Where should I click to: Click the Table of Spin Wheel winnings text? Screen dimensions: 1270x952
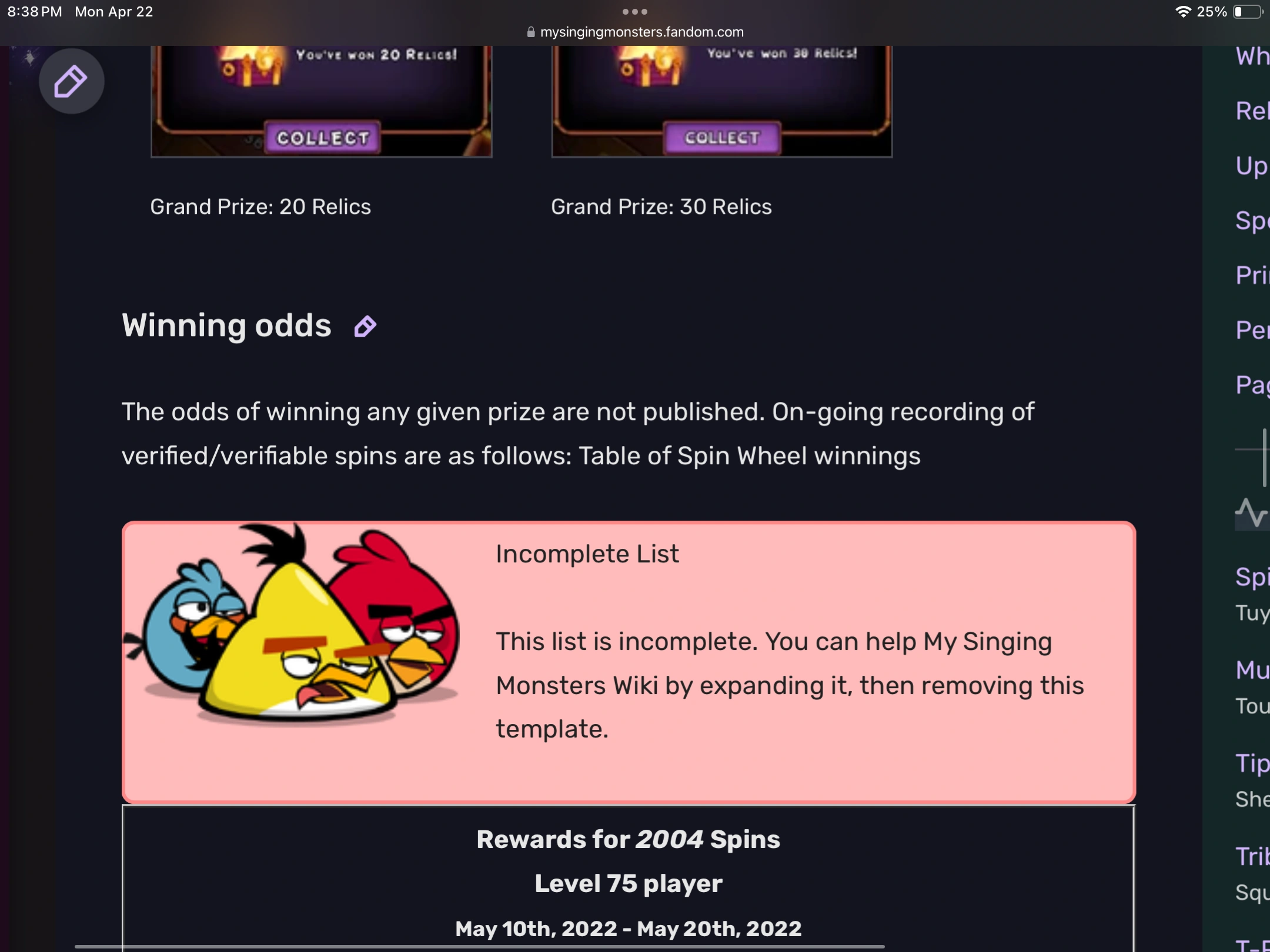(x=749, y=455)
